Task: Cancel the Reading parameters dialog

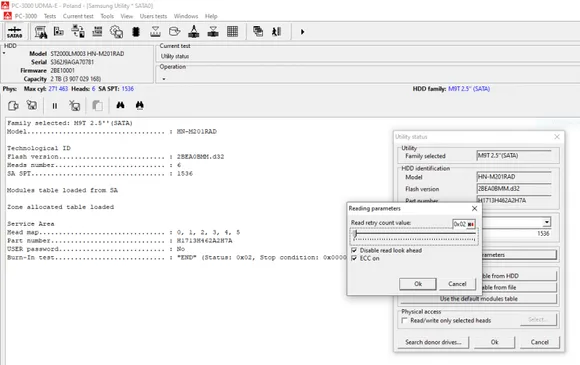Action: [457, 284]
